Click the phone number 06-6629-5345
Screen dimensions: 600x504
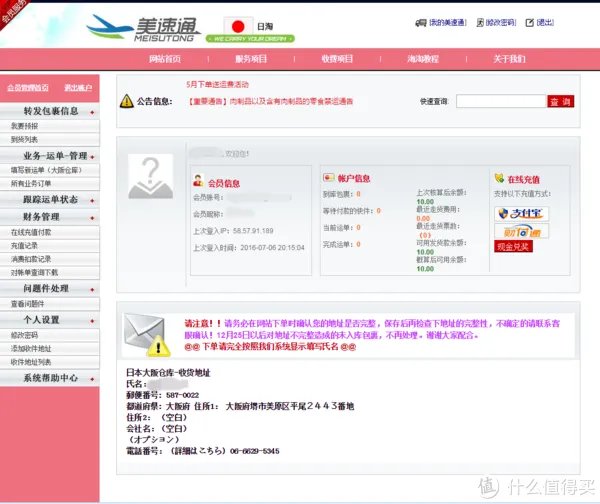(x=255, y=451)
